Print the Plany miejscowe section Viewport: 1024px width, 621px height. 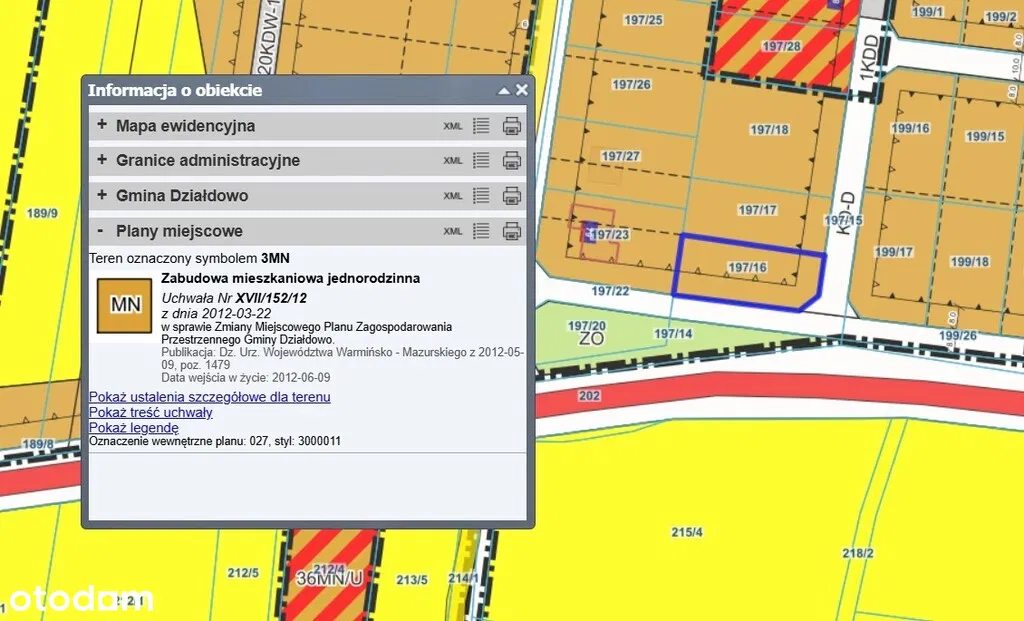coord(511,230)
